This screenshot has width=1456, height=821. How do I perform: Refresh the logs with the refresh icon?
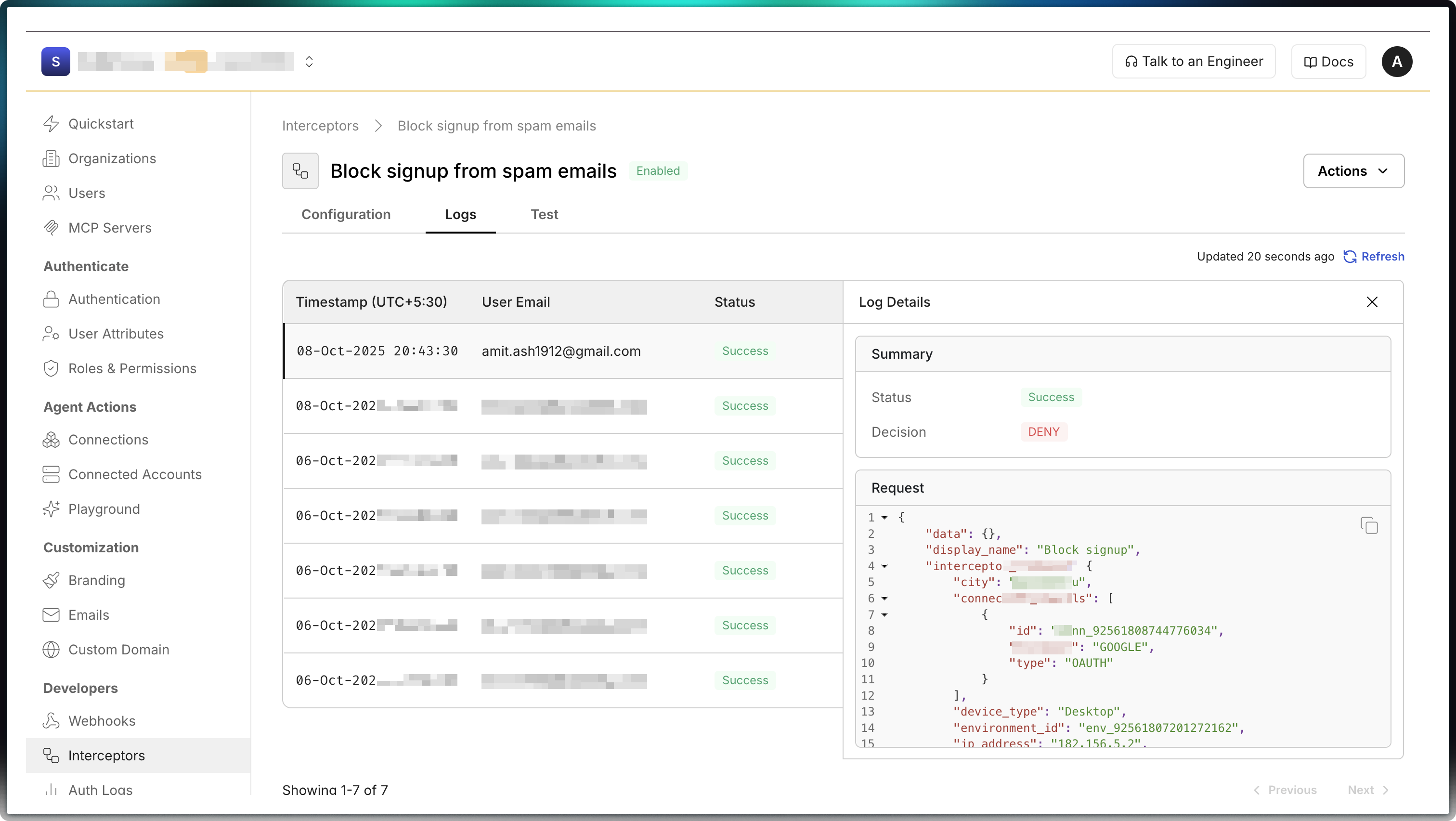1350,257
